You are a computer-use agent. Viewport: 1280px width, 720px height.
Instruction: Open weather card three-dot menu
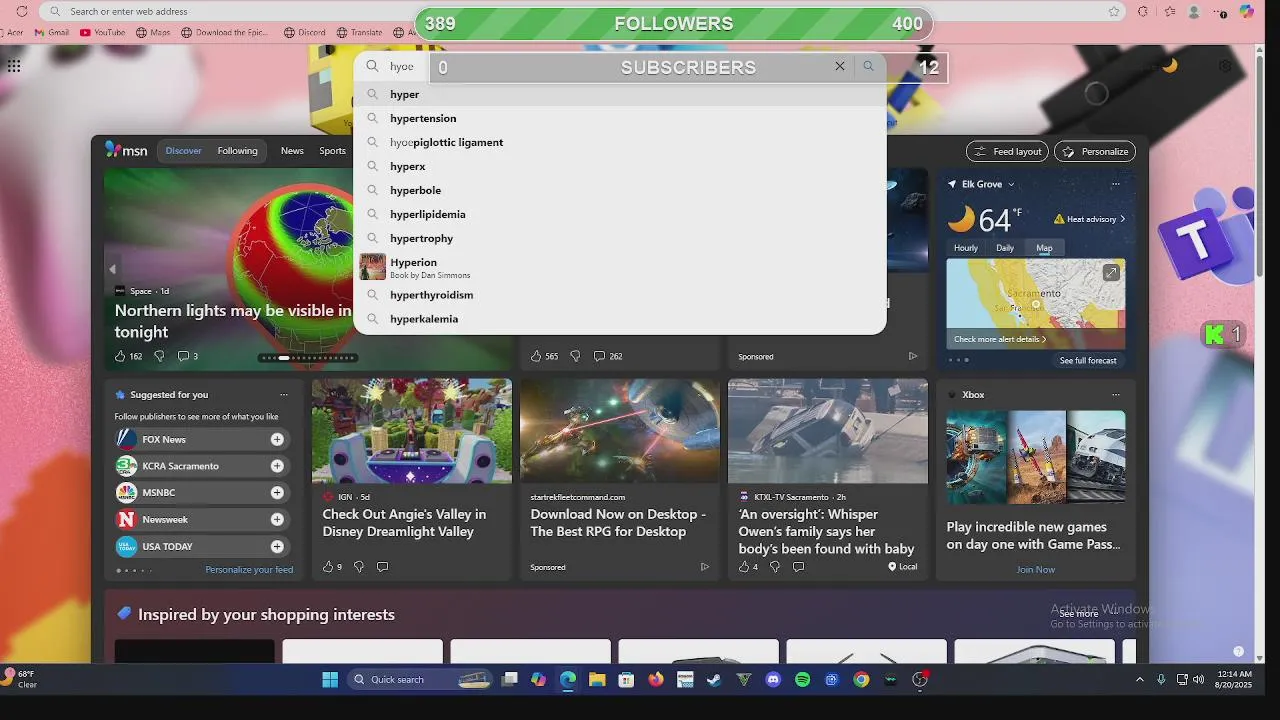pos(1116,184)
